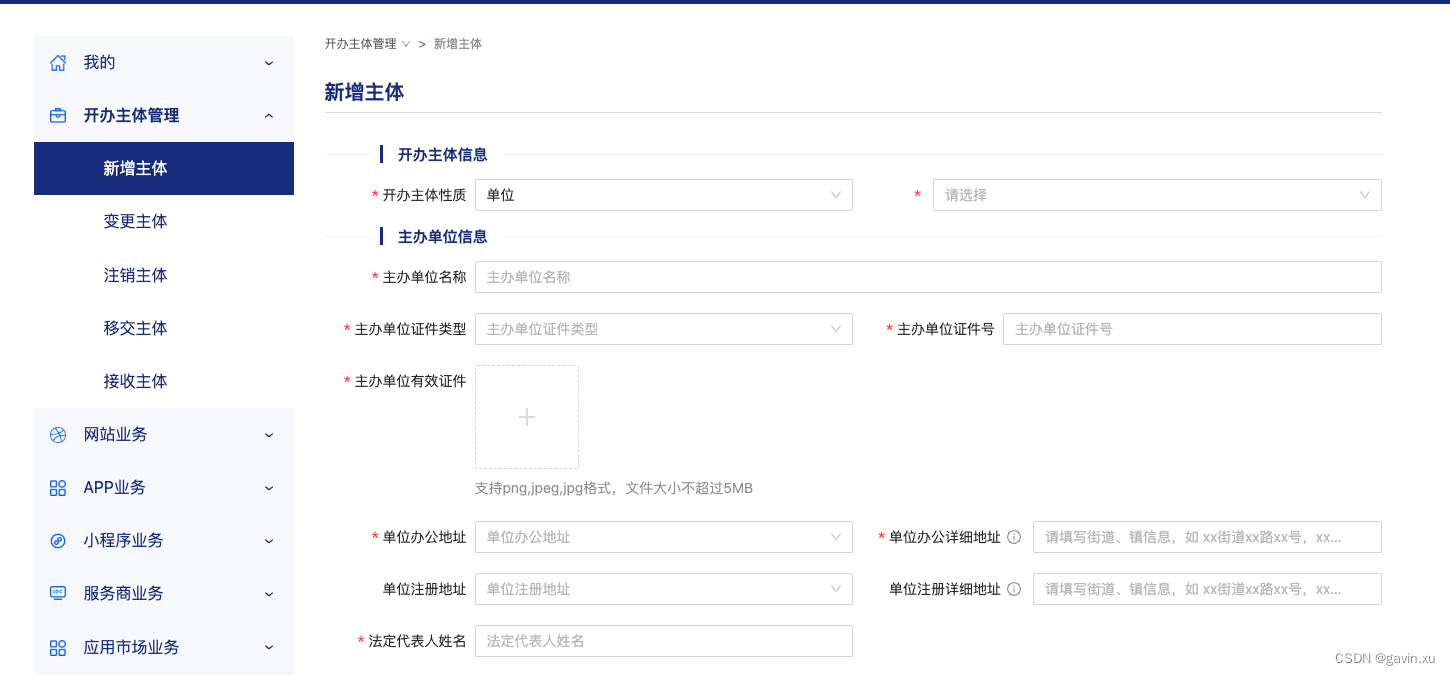Select 移交主体 in the sidebar
Image resolution: width=1450 pixels, height=675 pixels.
(x=164, y=328)
